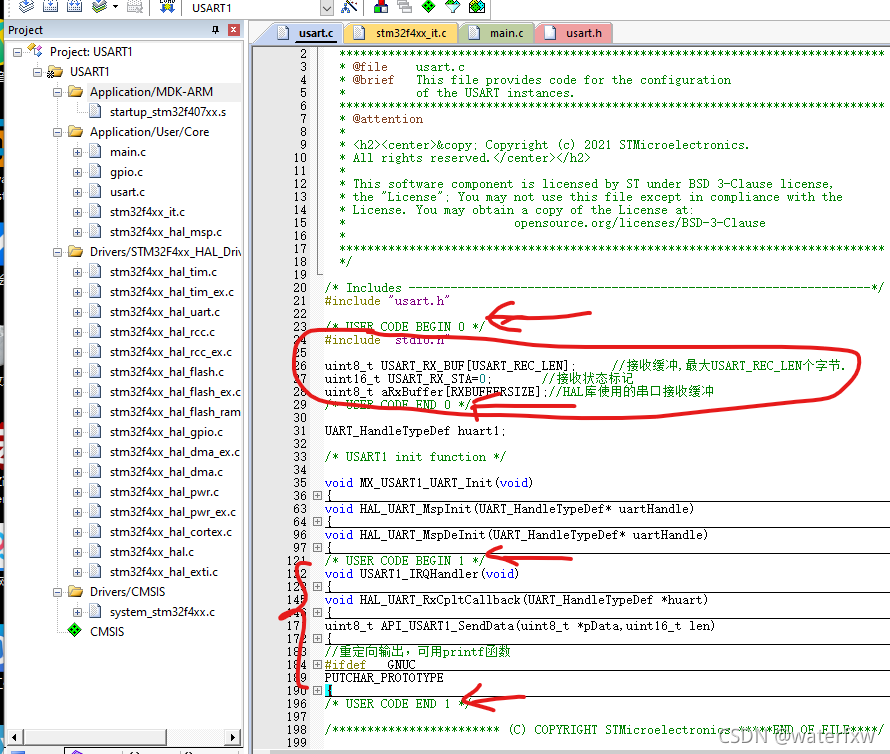Click line 31 UART_HandleTypeDef huart1 code

[x=415, y=431]
